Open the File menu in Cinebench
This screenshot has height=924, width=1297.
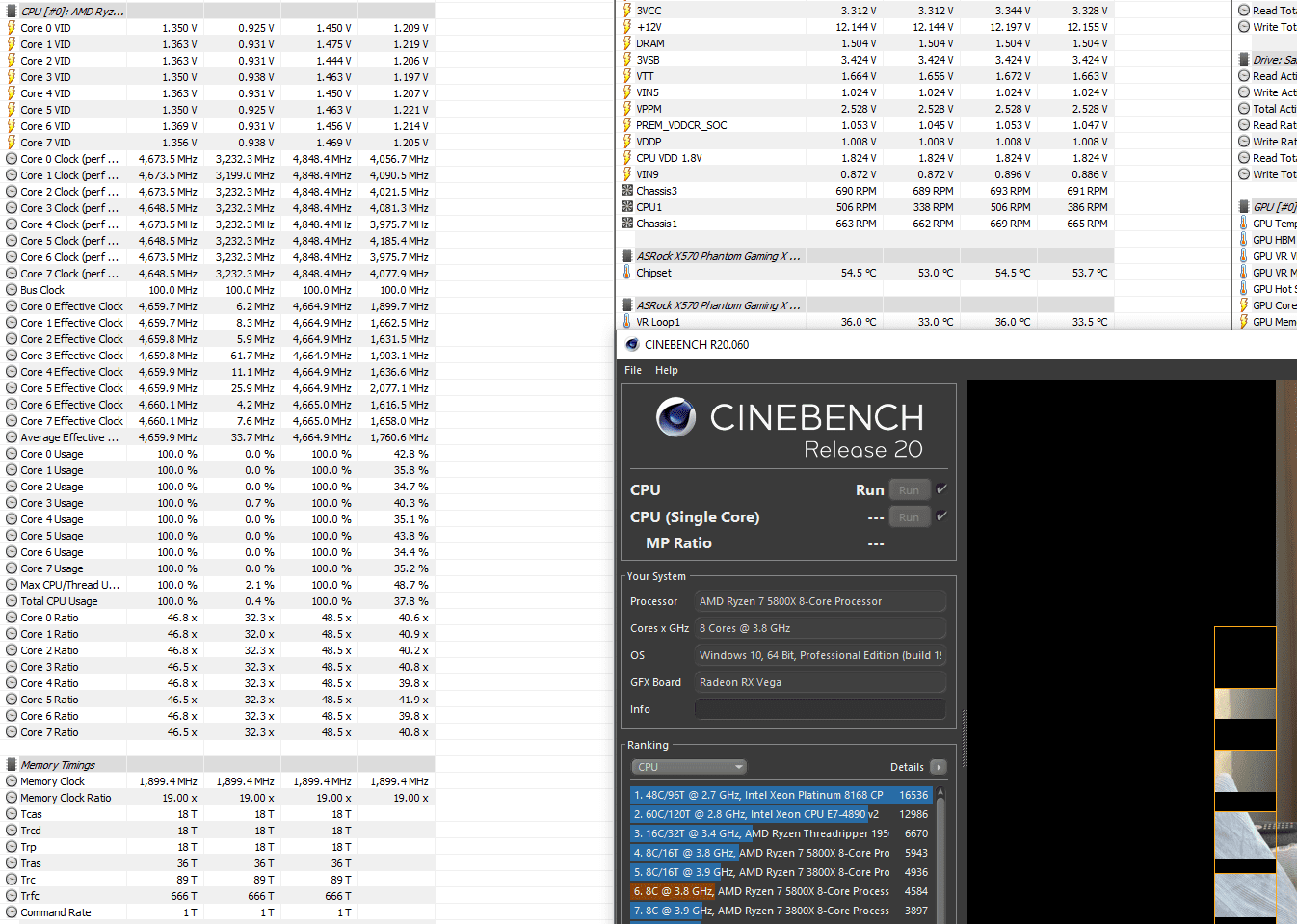(633, 370)
